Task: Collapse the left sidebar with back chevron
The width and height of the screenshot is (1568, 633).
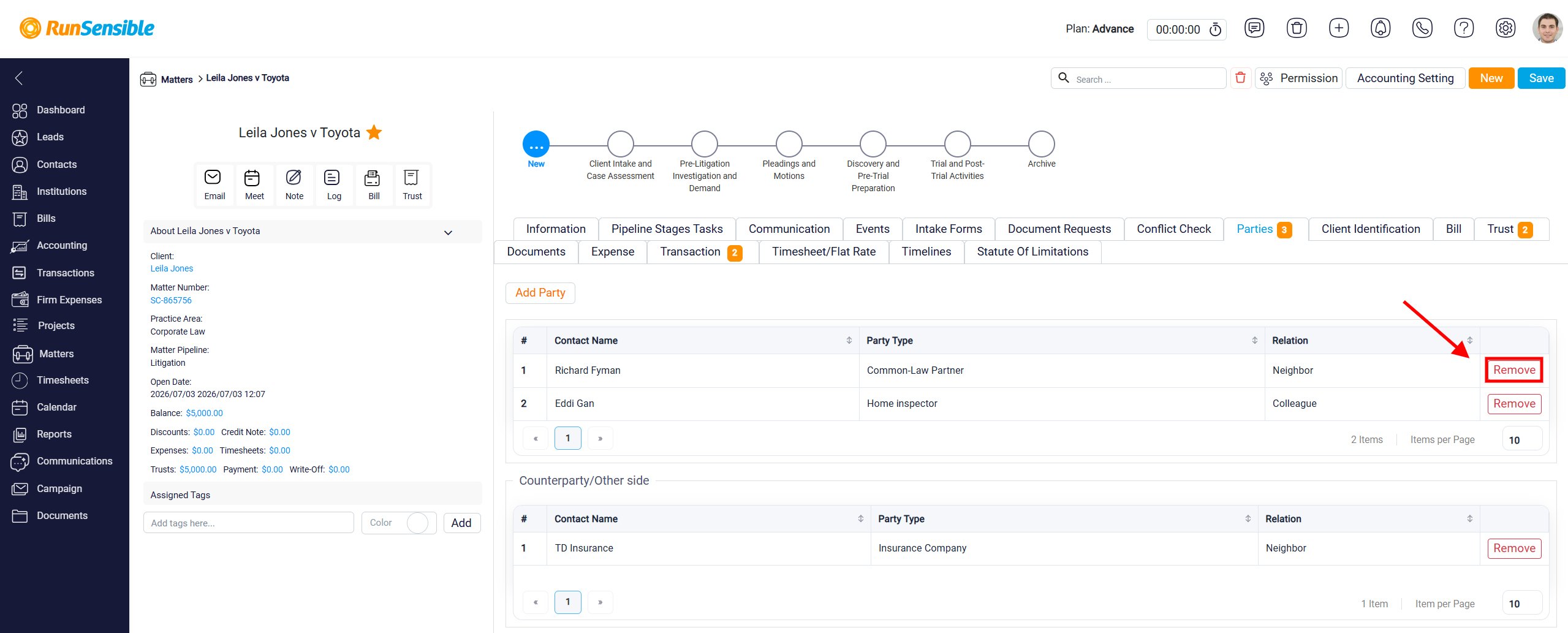Action: (19, 78)
